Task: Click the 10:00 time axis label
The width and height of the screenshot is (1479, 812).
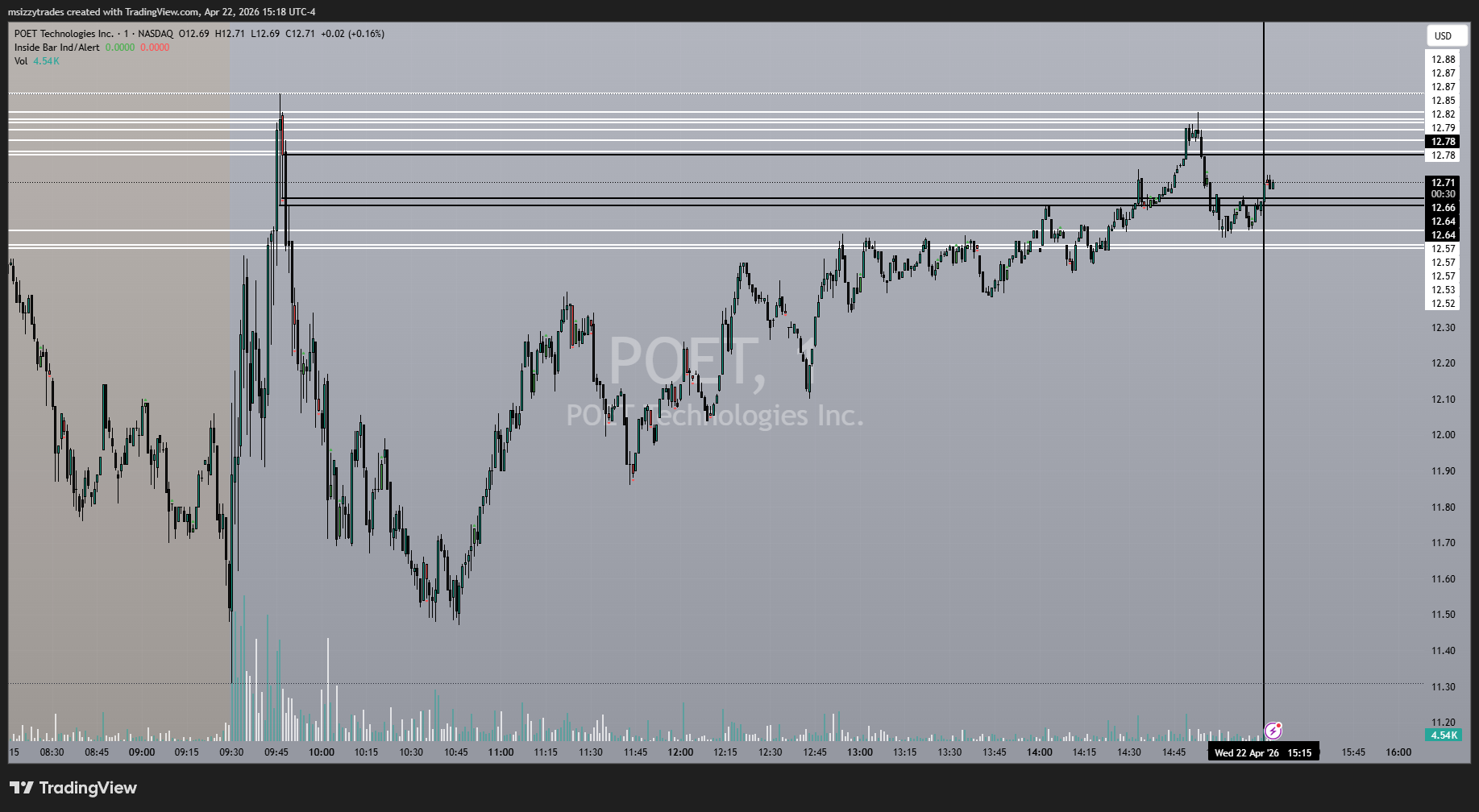Action: [322, 752]
